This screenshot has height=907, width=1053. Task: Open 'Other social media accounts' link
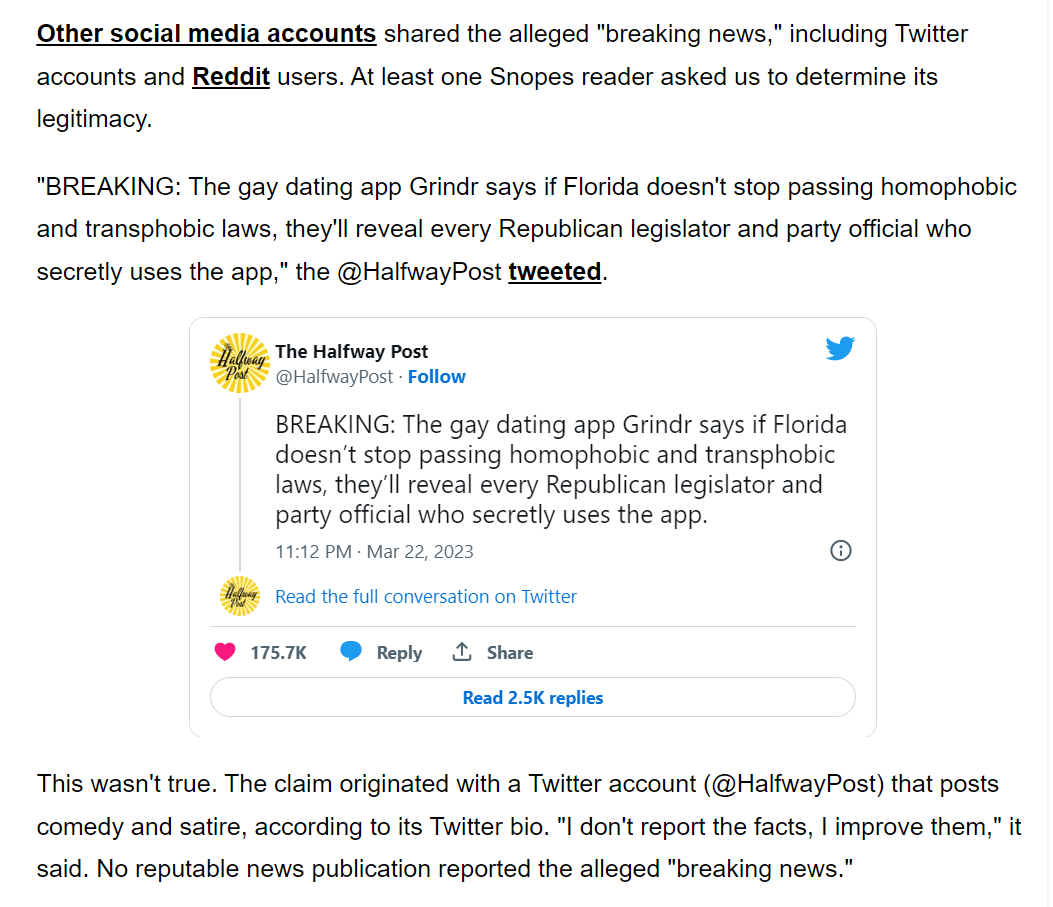tap(206, 34)
